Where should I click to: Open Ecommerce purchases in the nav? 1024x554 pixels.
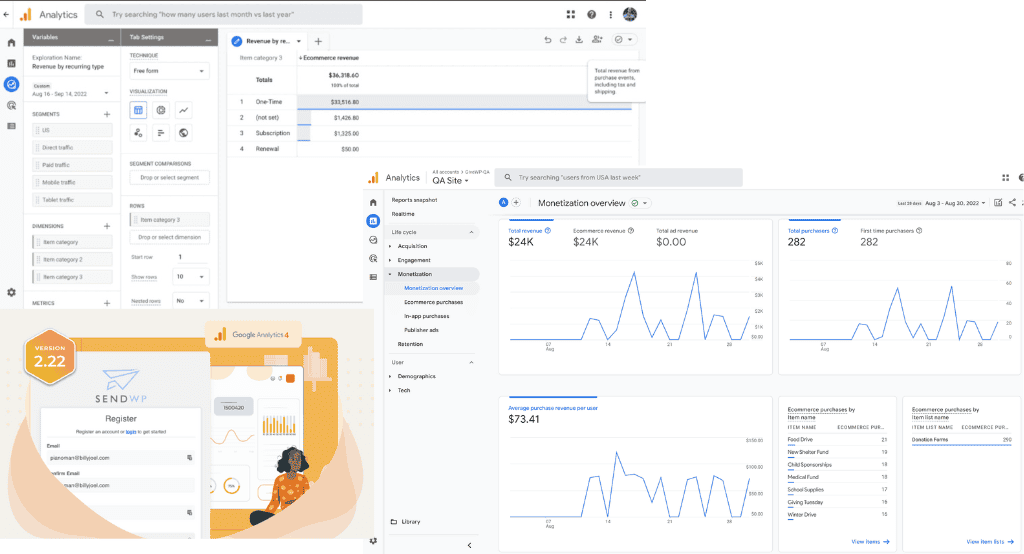pyautogui.click(x=434, y=302)
